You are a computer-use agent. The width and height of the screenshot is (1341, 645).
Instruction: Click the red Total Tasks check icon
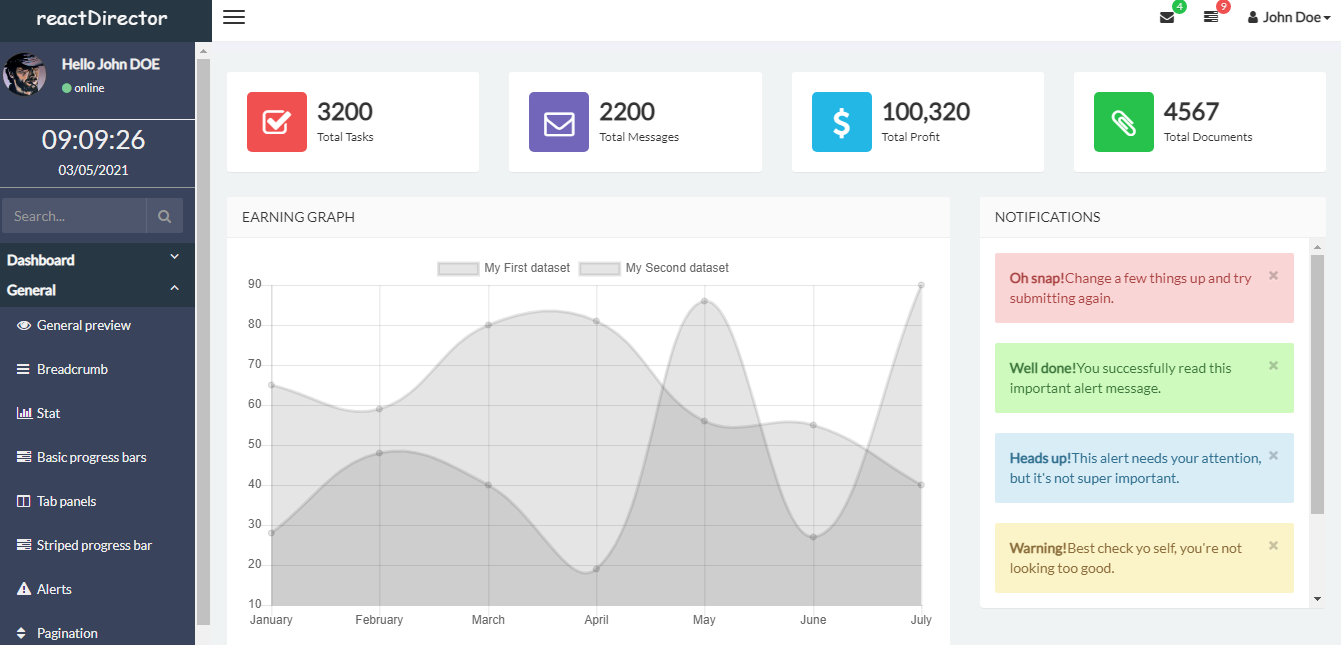pyautogui.click(x=277, y=122)
